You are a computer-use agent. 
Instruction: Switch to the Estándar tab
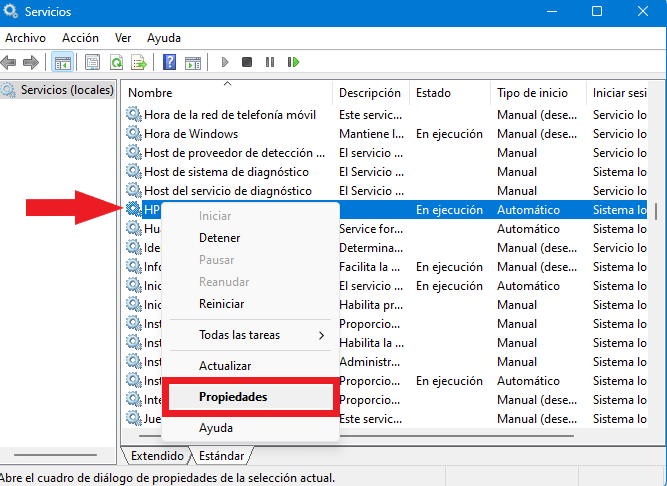pos(221,456)
